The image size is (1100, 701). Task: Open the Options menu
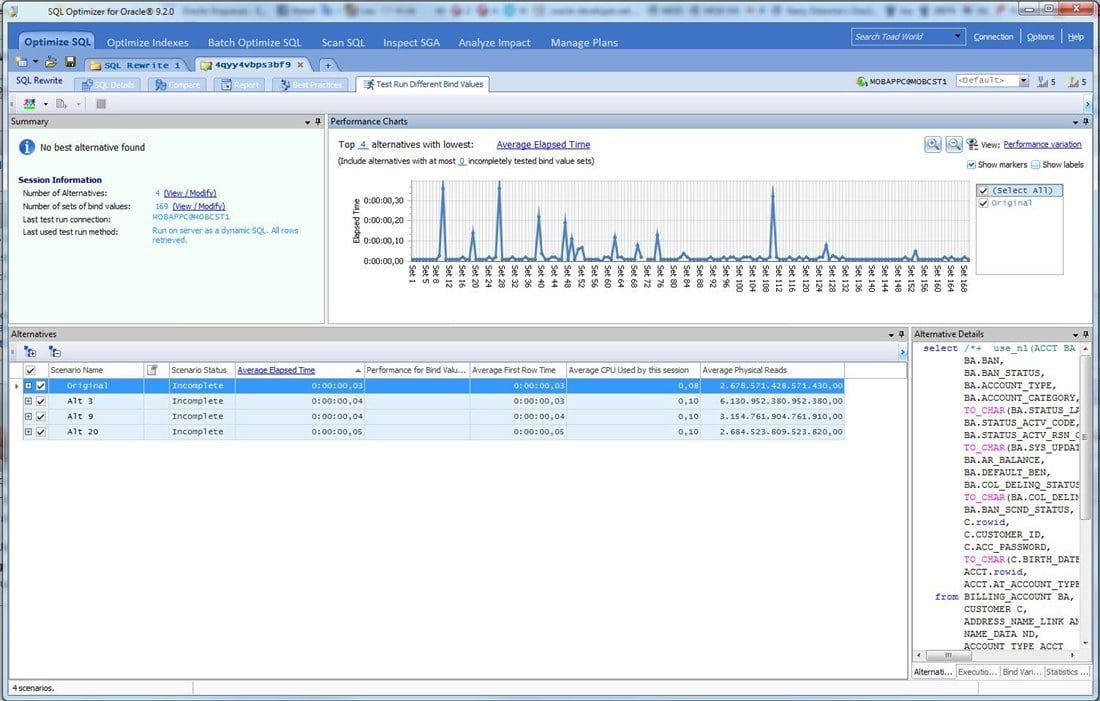1040,37
